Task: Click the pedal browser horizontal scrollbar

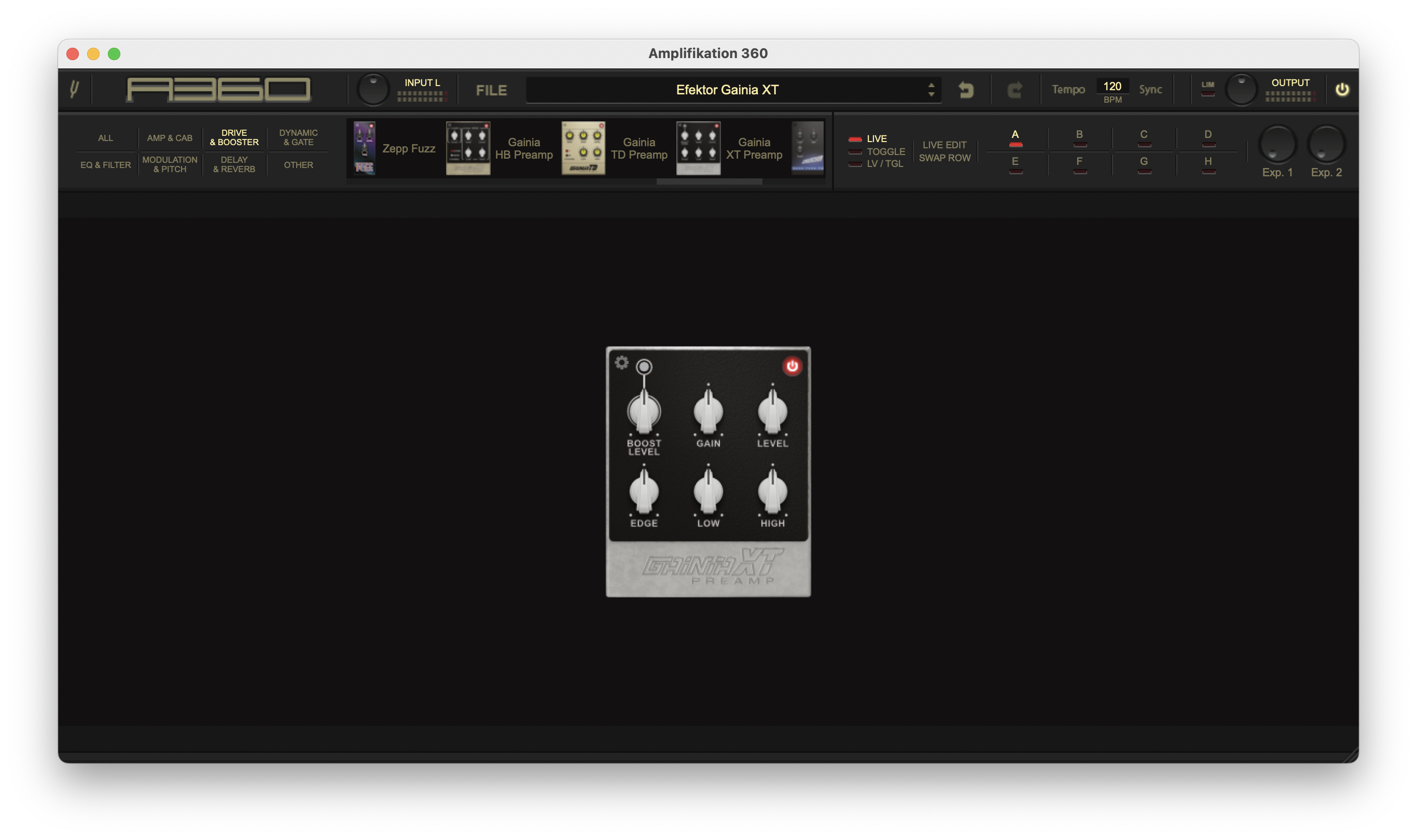Action: click(x=709, y=181)
